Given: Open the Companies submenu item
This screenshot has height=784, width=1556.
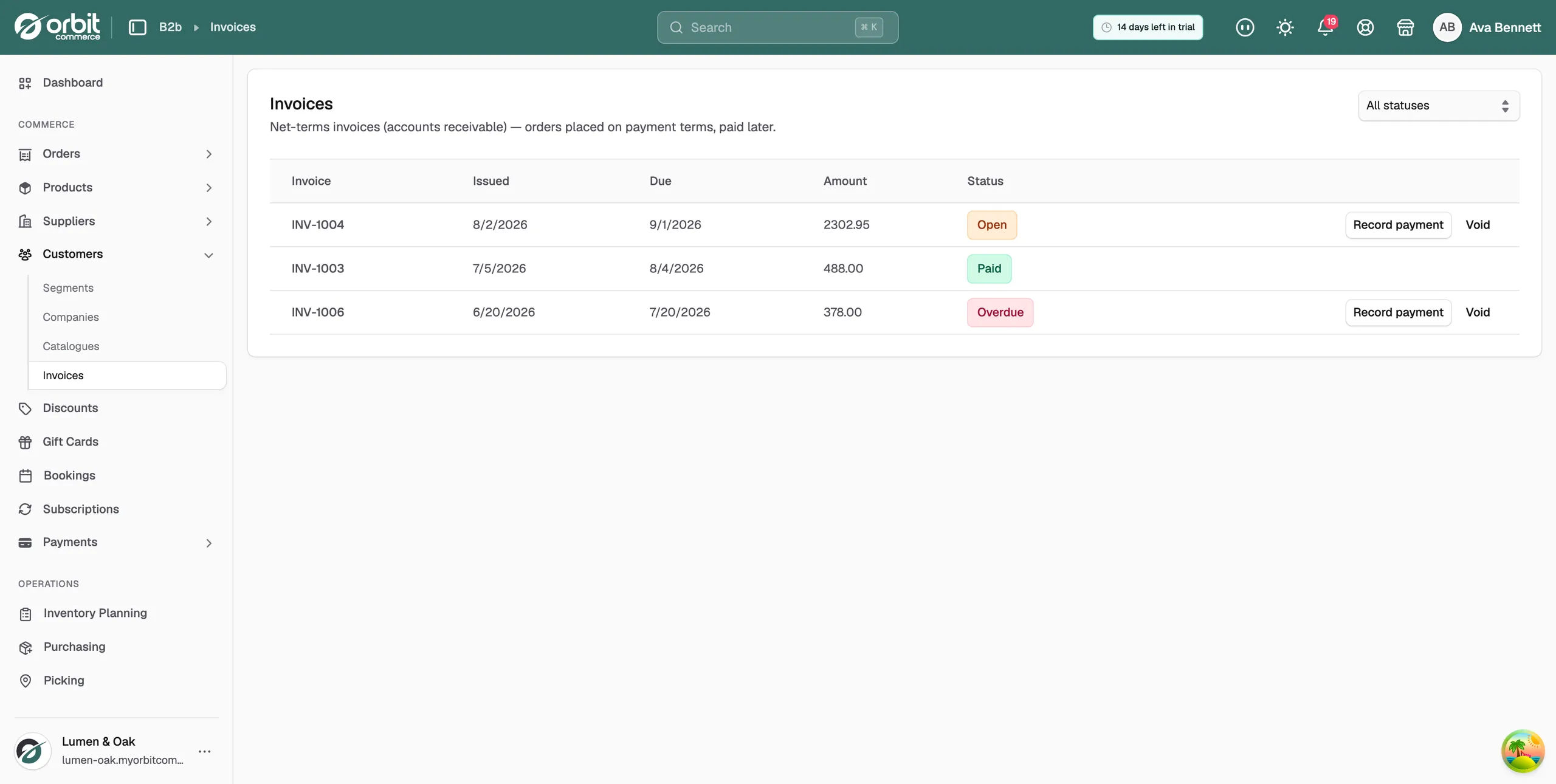Looking at the screenshot, I should coord(71,317).
